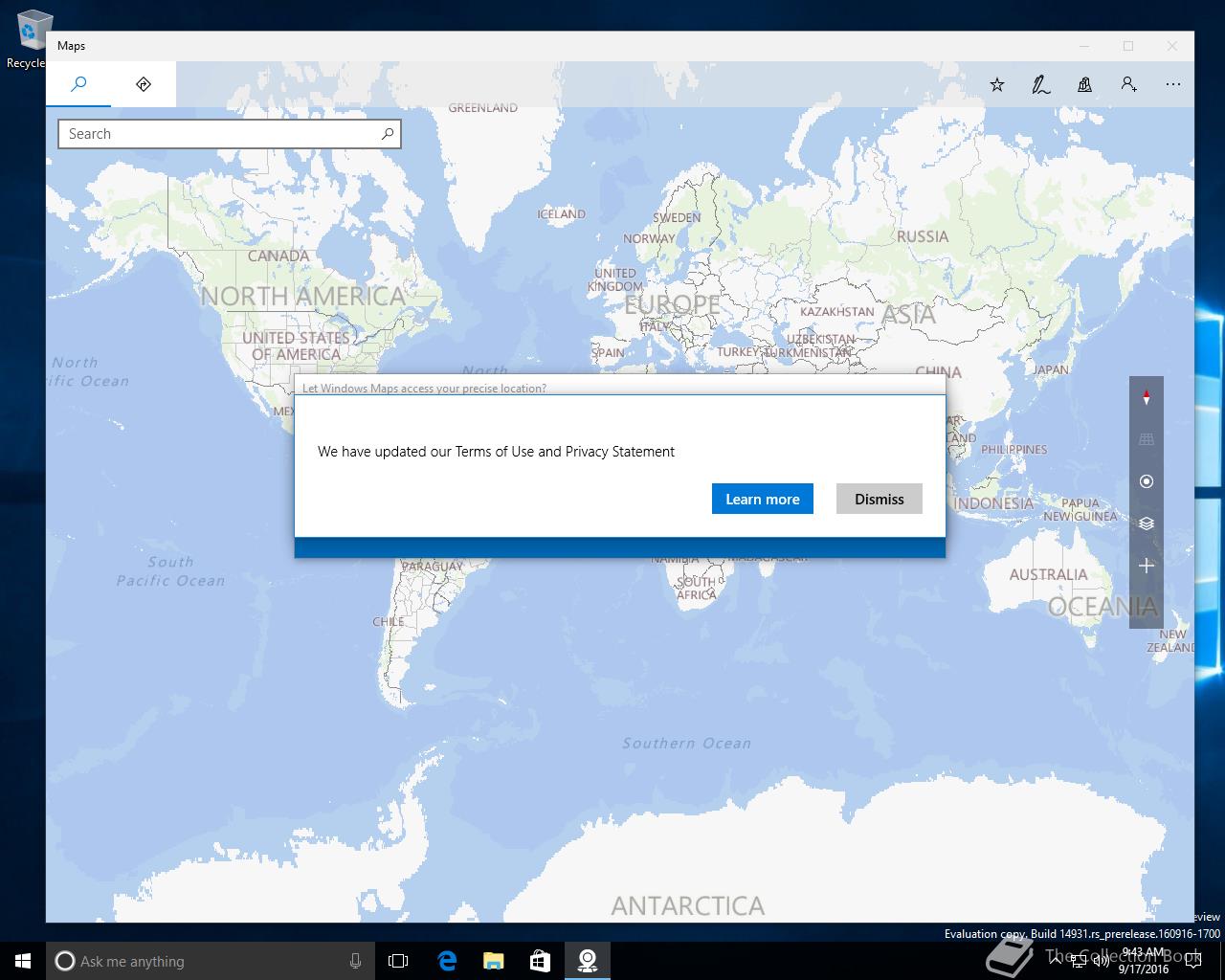
Task: Click the South Pacific Ocean label
Action: [170, 571]
